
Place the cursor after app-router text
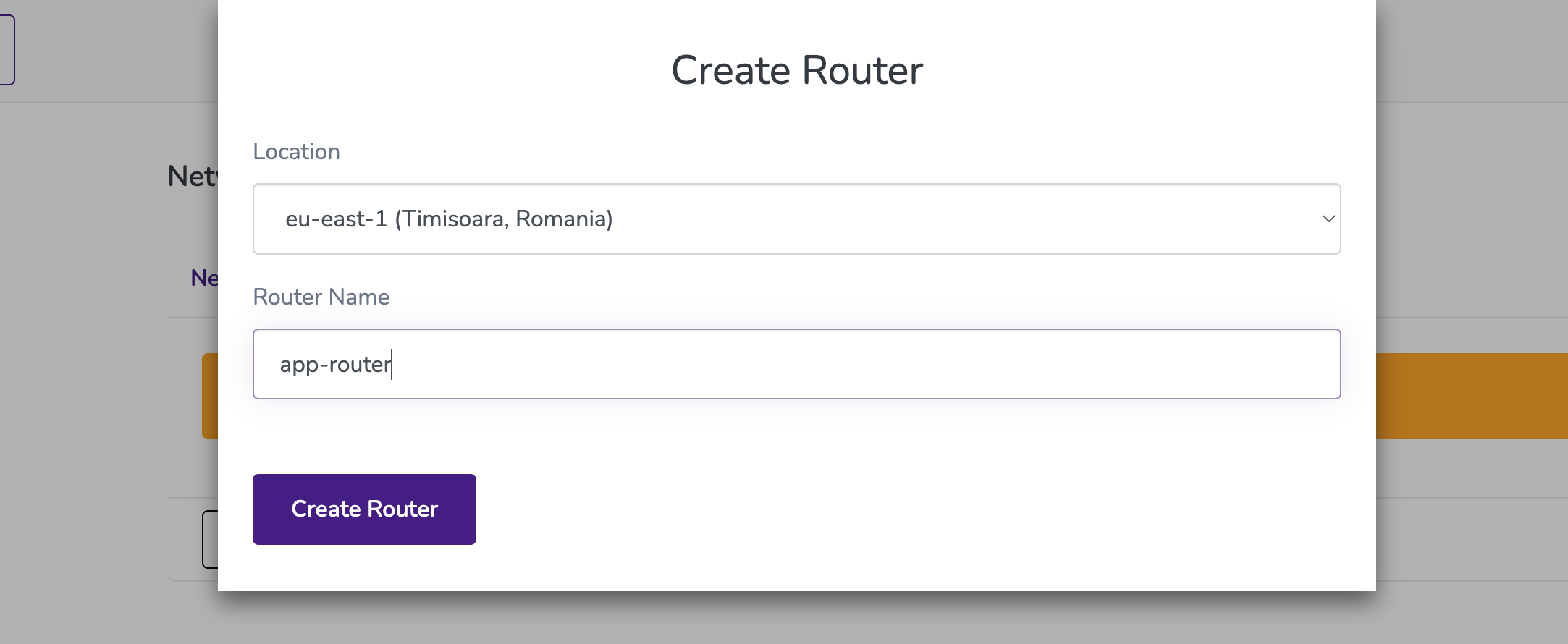point(392,364)
